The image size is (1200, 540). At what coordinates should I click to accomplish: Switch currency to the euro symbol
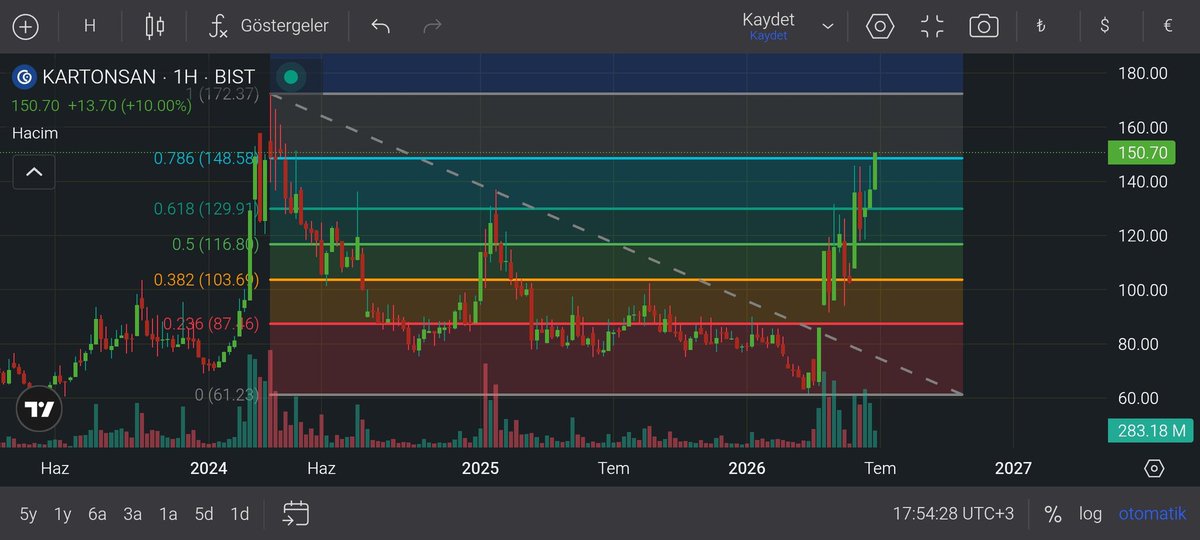[1167, 26]
